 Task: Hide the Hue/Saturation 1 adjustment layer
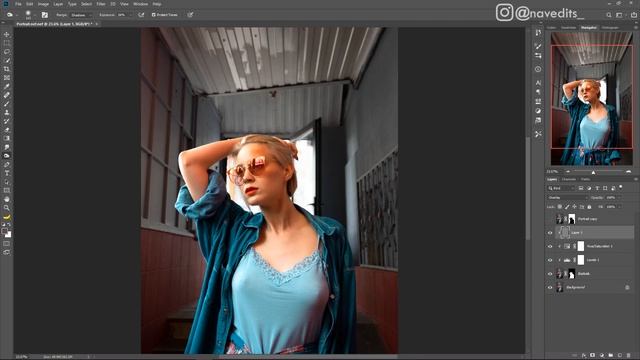tap(550, 247)
